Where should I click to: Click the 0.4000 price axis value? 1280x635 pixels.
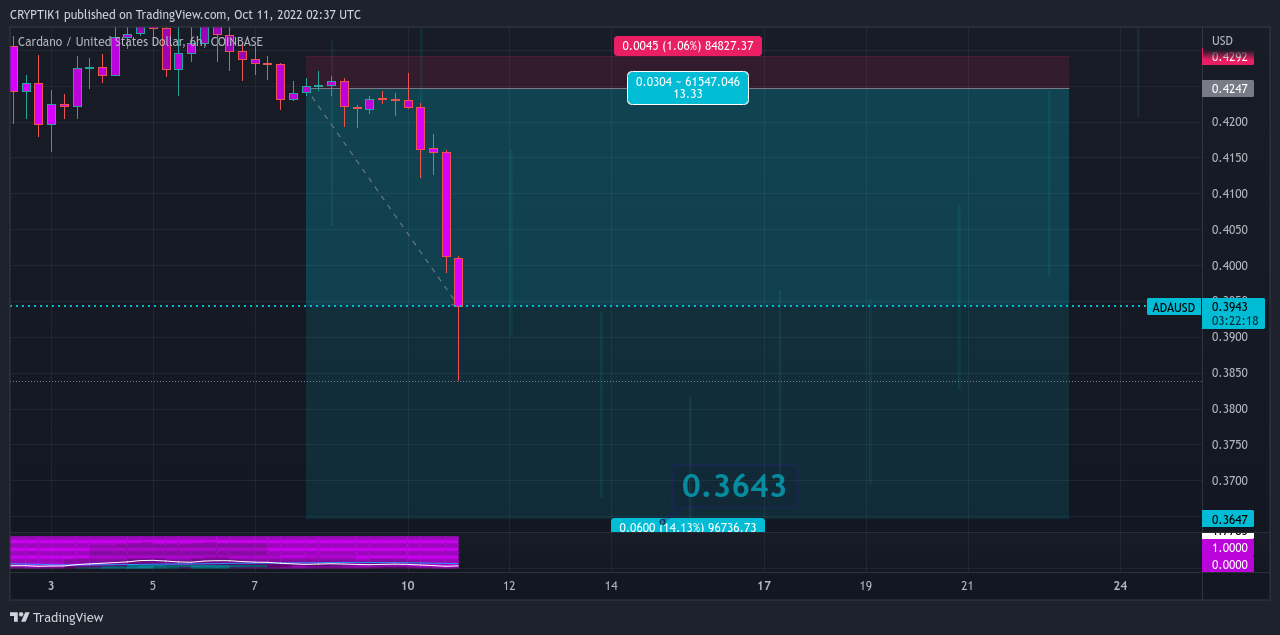pos(1228,266)
